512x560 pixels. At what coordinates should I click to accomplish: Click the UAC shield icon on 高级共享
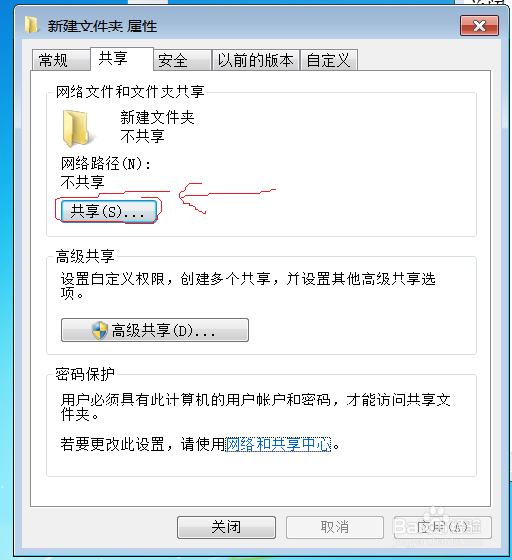99,330
